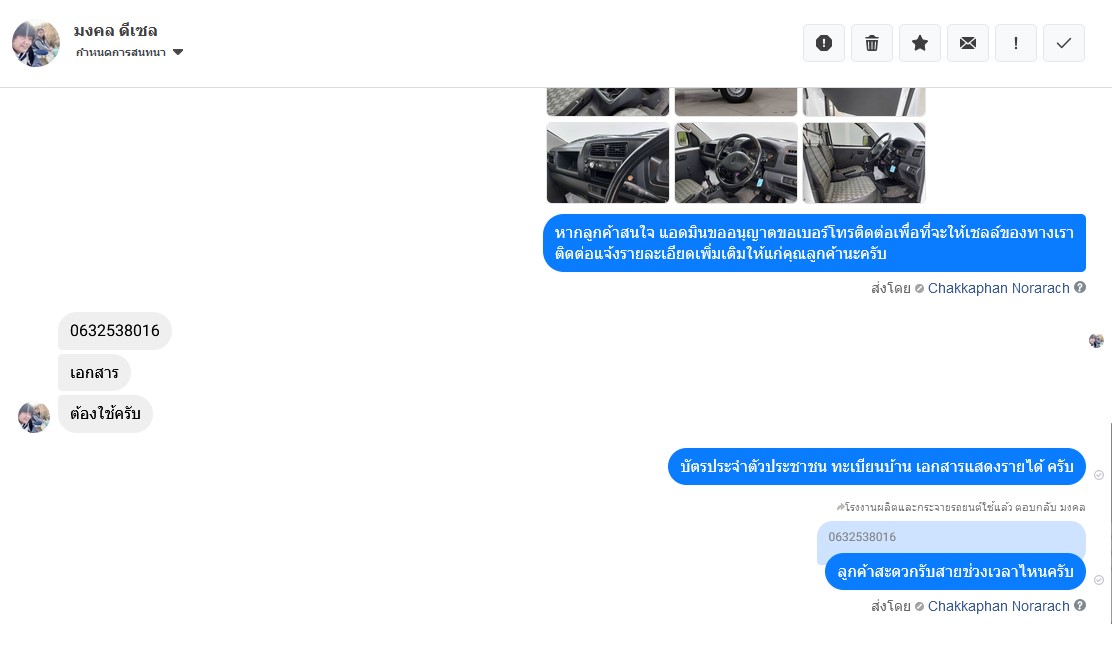The height and width of the screenshot is (648, 1112).
Task: Select the 0632538016 phone number message
Action: (x=115, y=331)
